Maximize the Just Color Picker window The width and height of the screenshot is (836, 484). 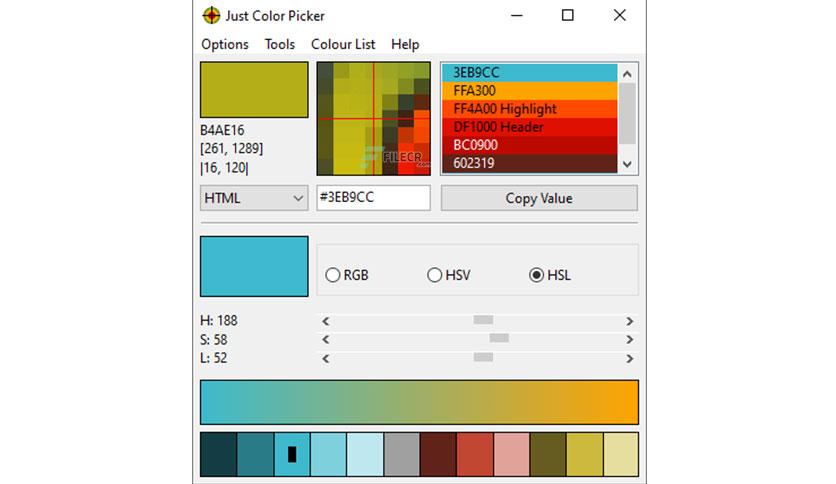[568, 15]
